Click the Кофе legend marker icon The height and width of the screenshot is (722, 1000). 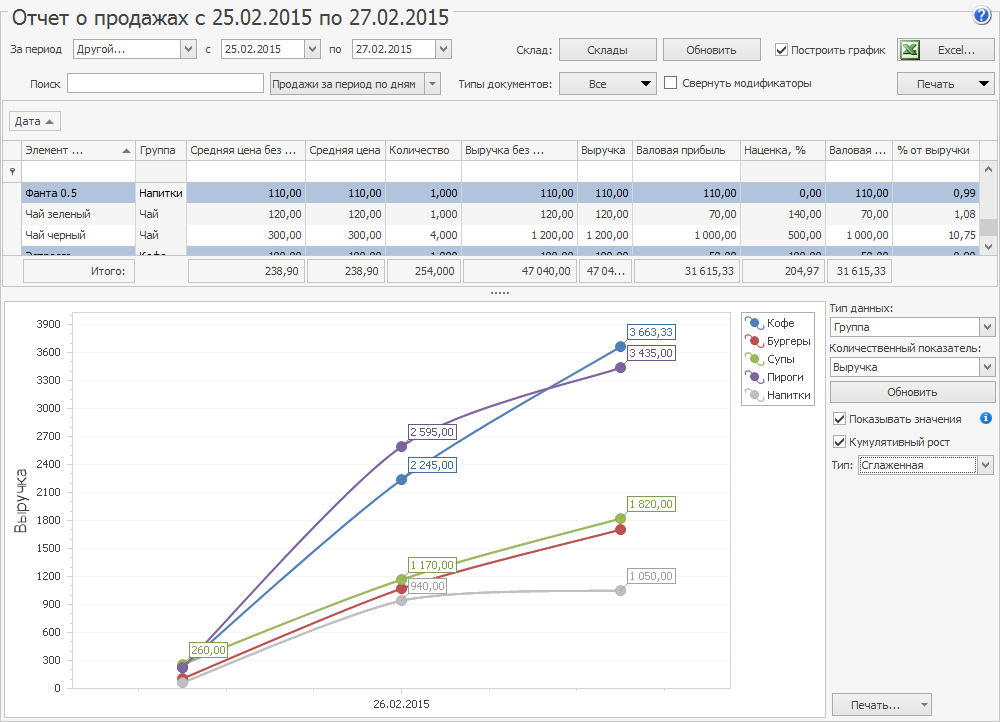click(755, 323)
